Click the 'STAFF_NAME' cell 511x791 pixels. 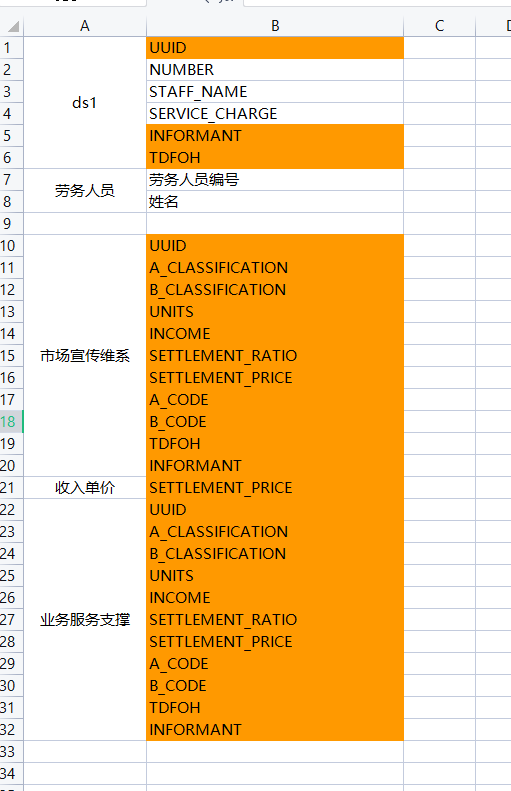[275, 92]
